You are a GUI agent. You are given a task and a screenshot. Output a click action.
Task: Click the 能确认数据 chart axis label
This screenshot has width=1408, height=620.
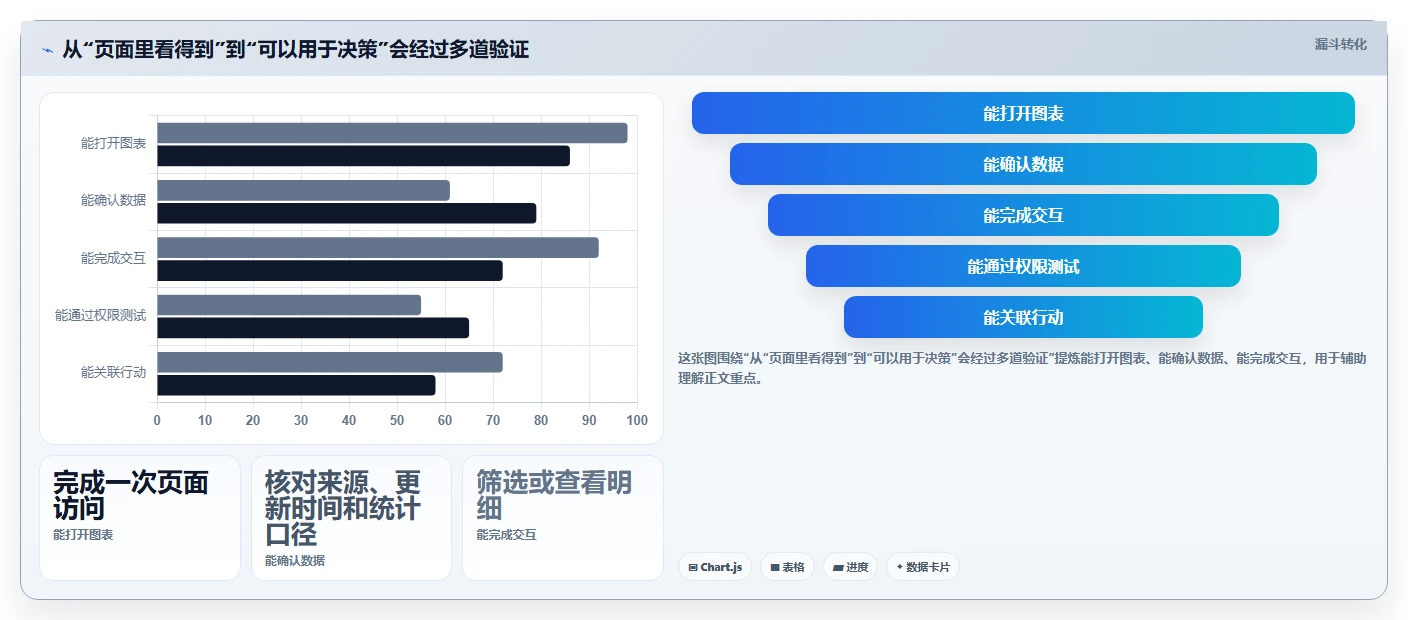(113, 201)
